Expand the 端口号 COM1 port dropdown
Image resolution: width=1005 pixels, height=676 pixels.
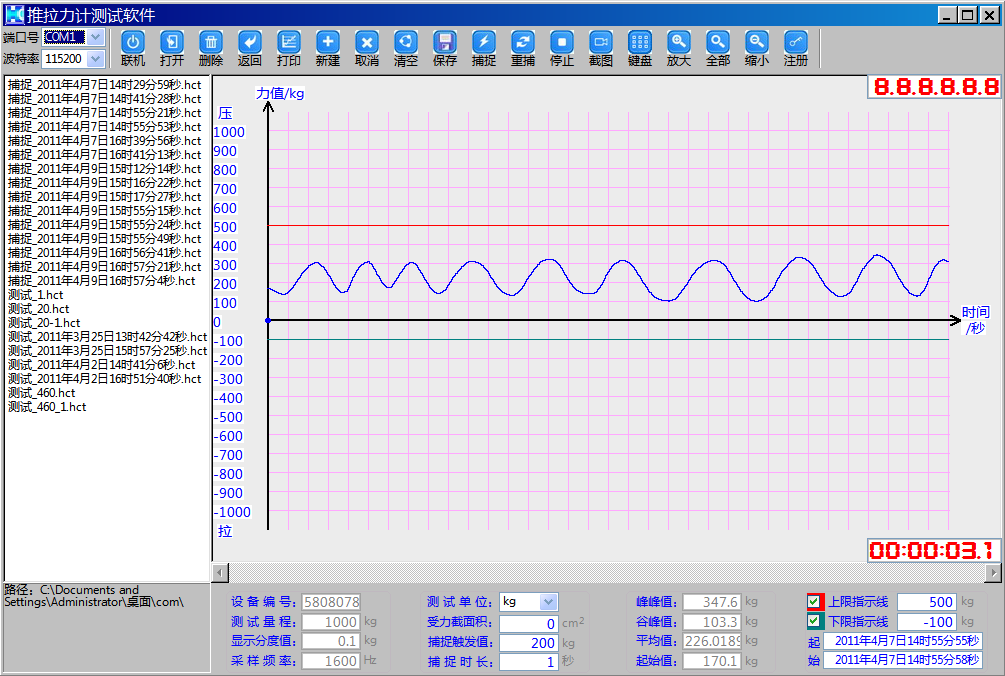(95, 37)
